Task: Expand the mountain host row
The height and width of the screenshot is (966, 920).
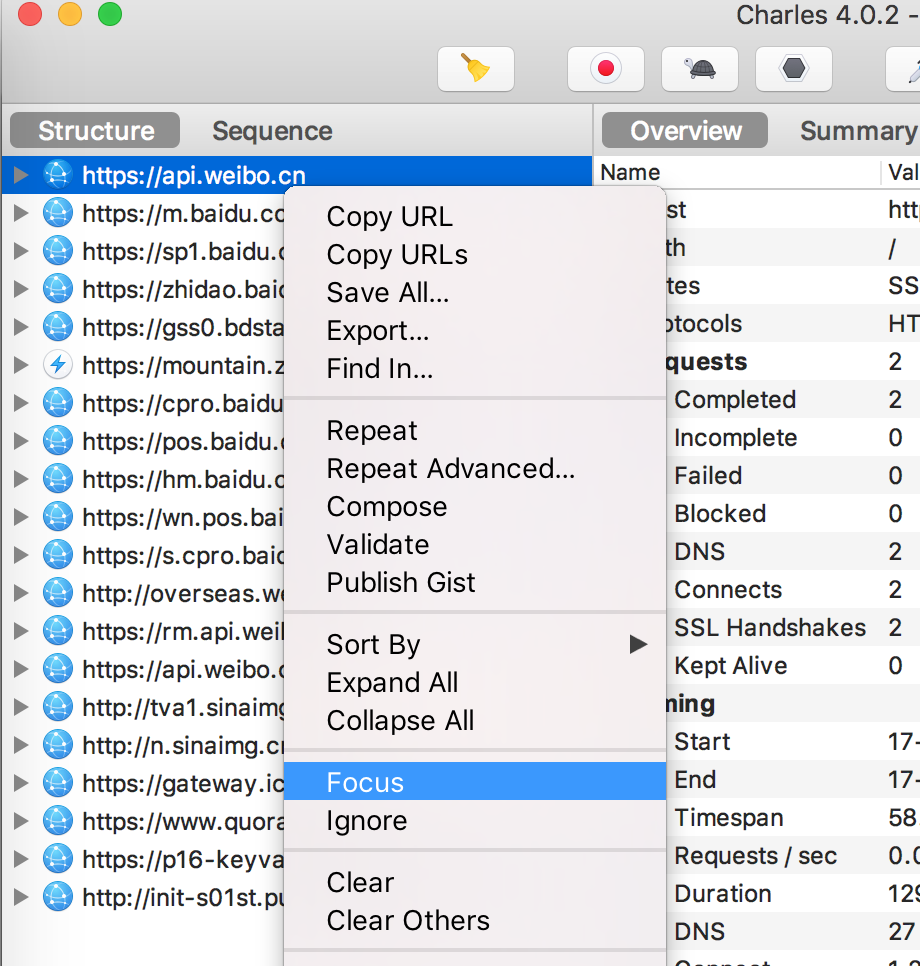Action: (x=21, y=365)
